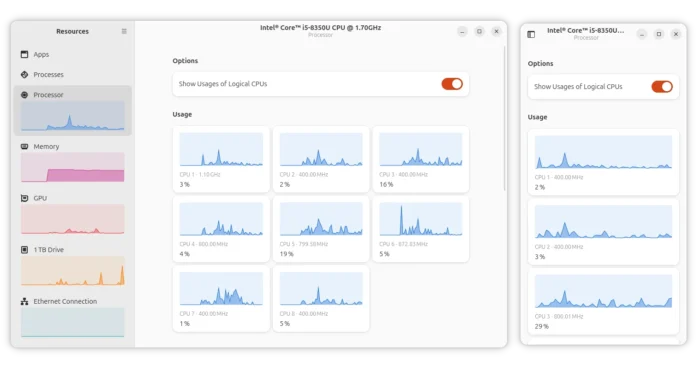Click the GPU icon in sidebar

[x=25, y=198]
